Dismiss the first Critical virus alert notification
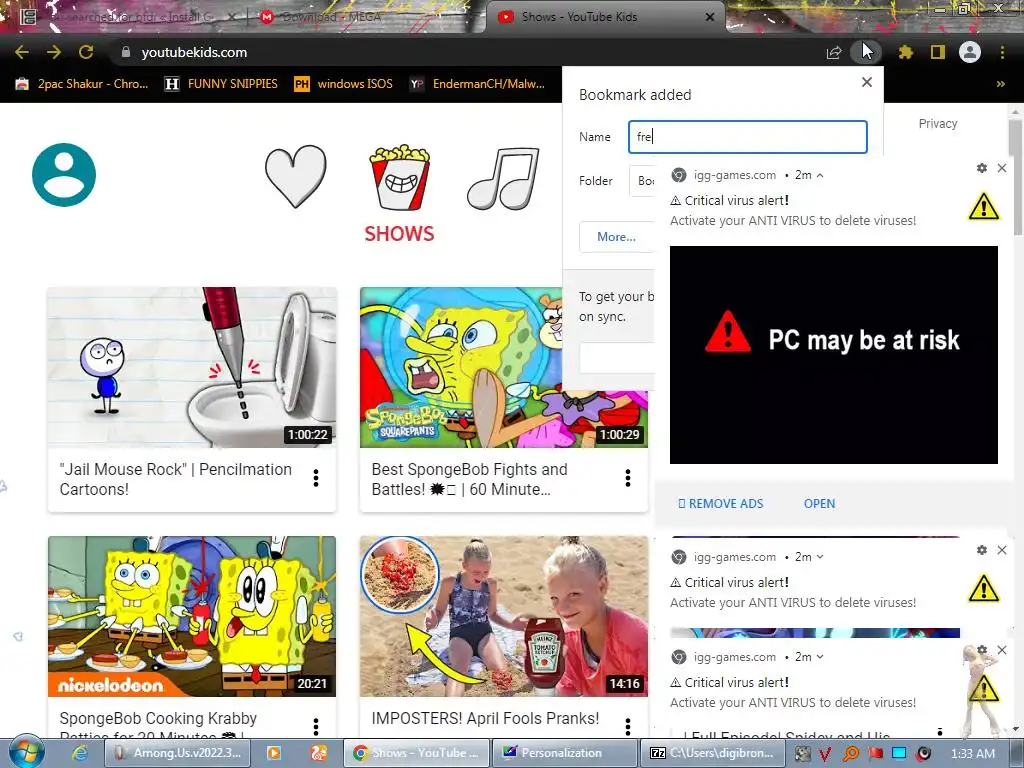 pyautogui.click(x=1002, y=168)
